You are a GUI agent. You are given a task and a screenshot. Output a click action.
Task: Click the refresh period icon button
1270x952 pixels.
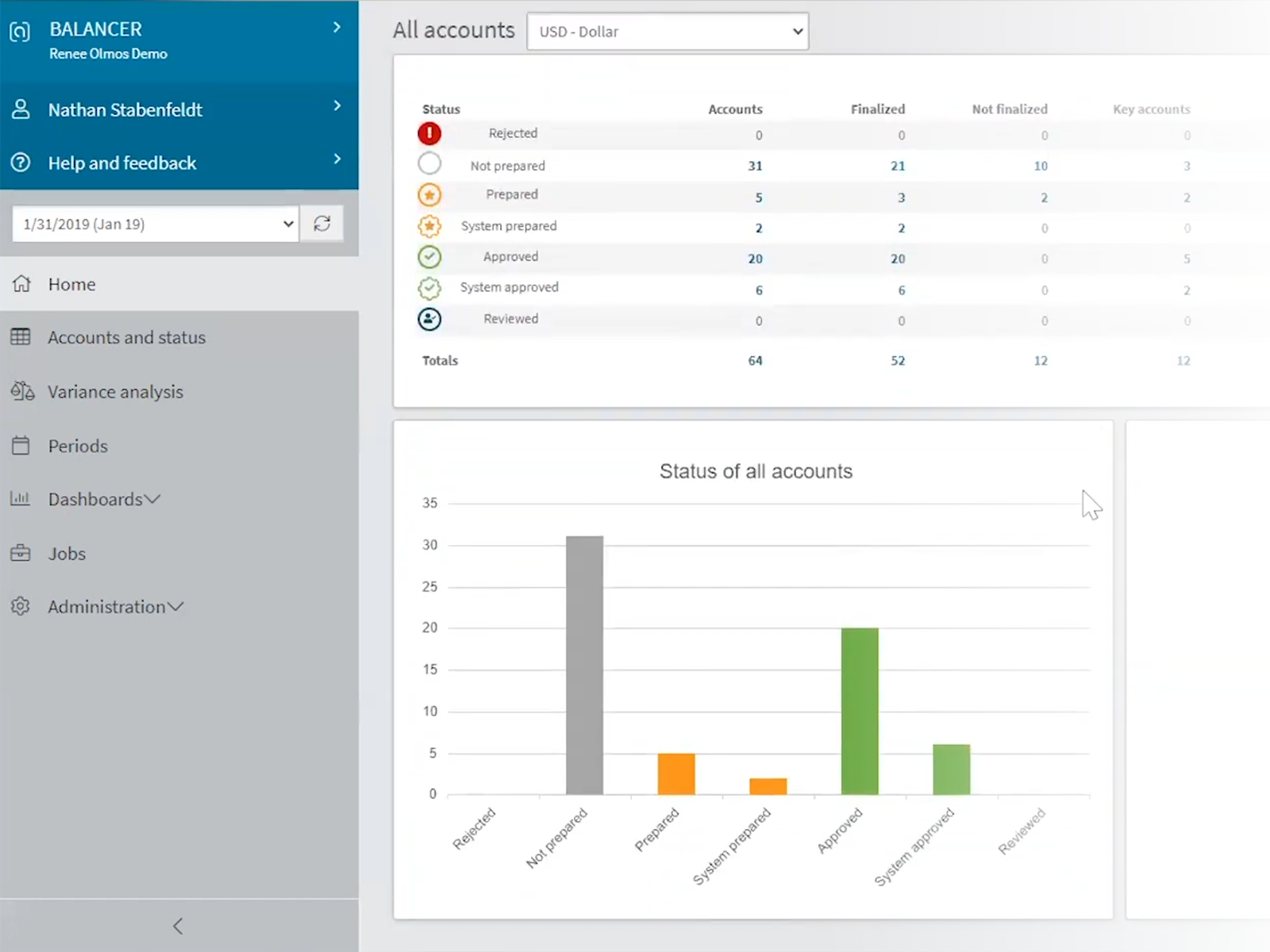point(321,224)
